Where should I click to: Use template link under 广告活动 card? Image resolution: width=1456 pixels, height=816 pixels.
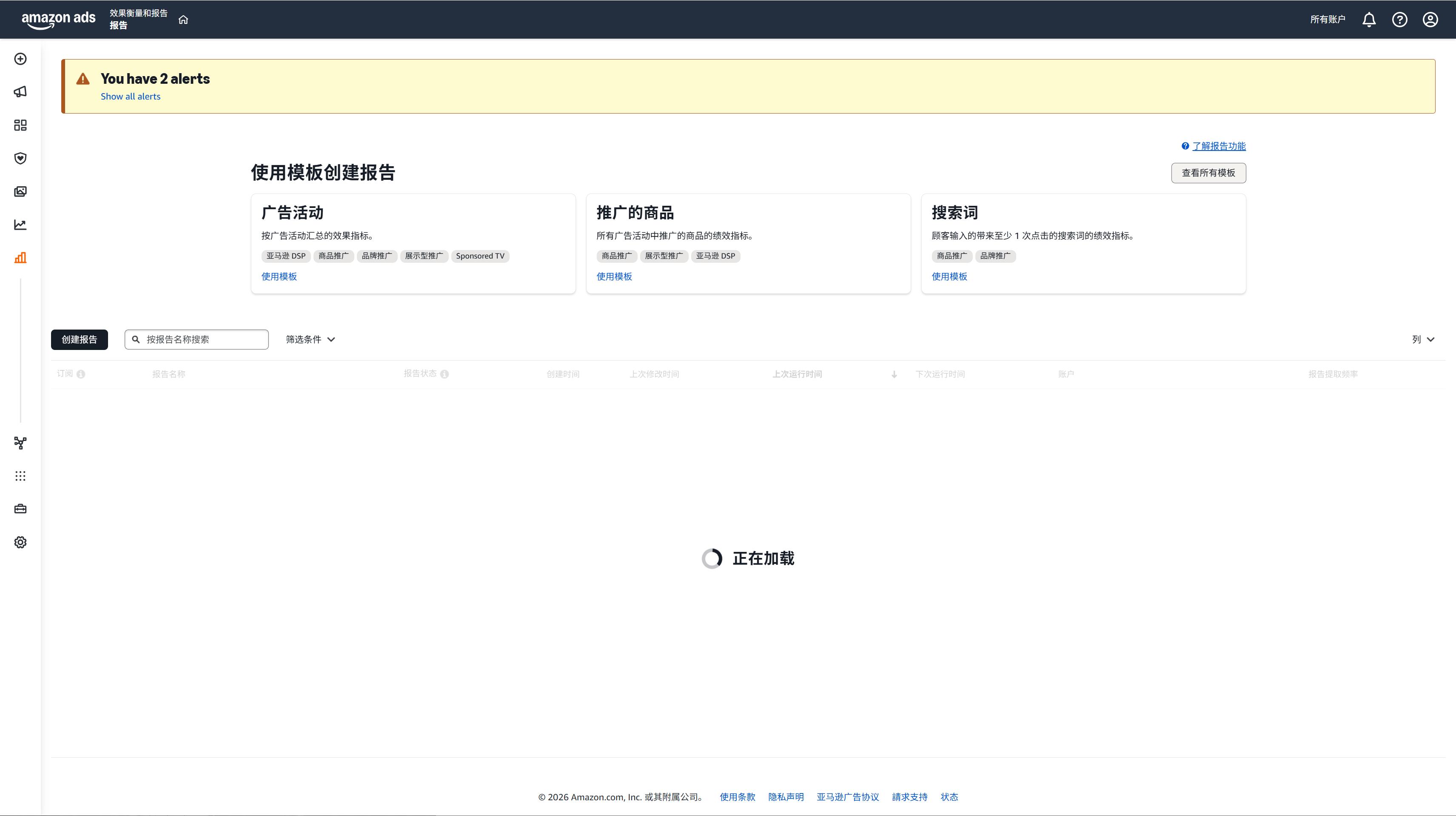(279, 277)
